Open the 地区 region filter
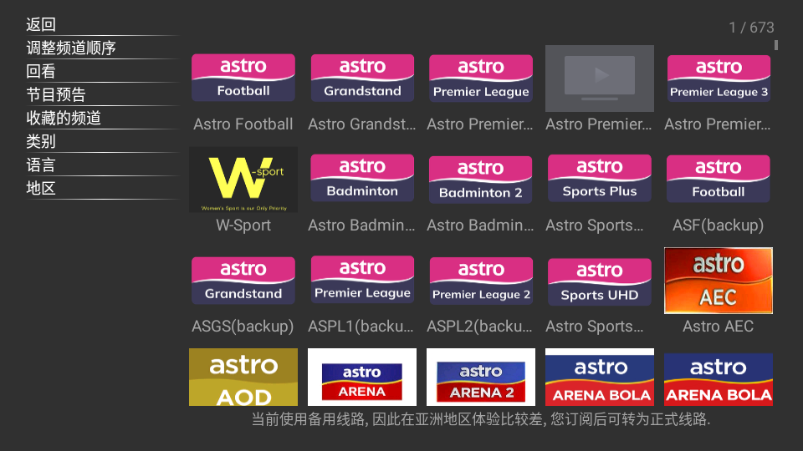Viewport: 803px width, 451px height. (41, 188)
